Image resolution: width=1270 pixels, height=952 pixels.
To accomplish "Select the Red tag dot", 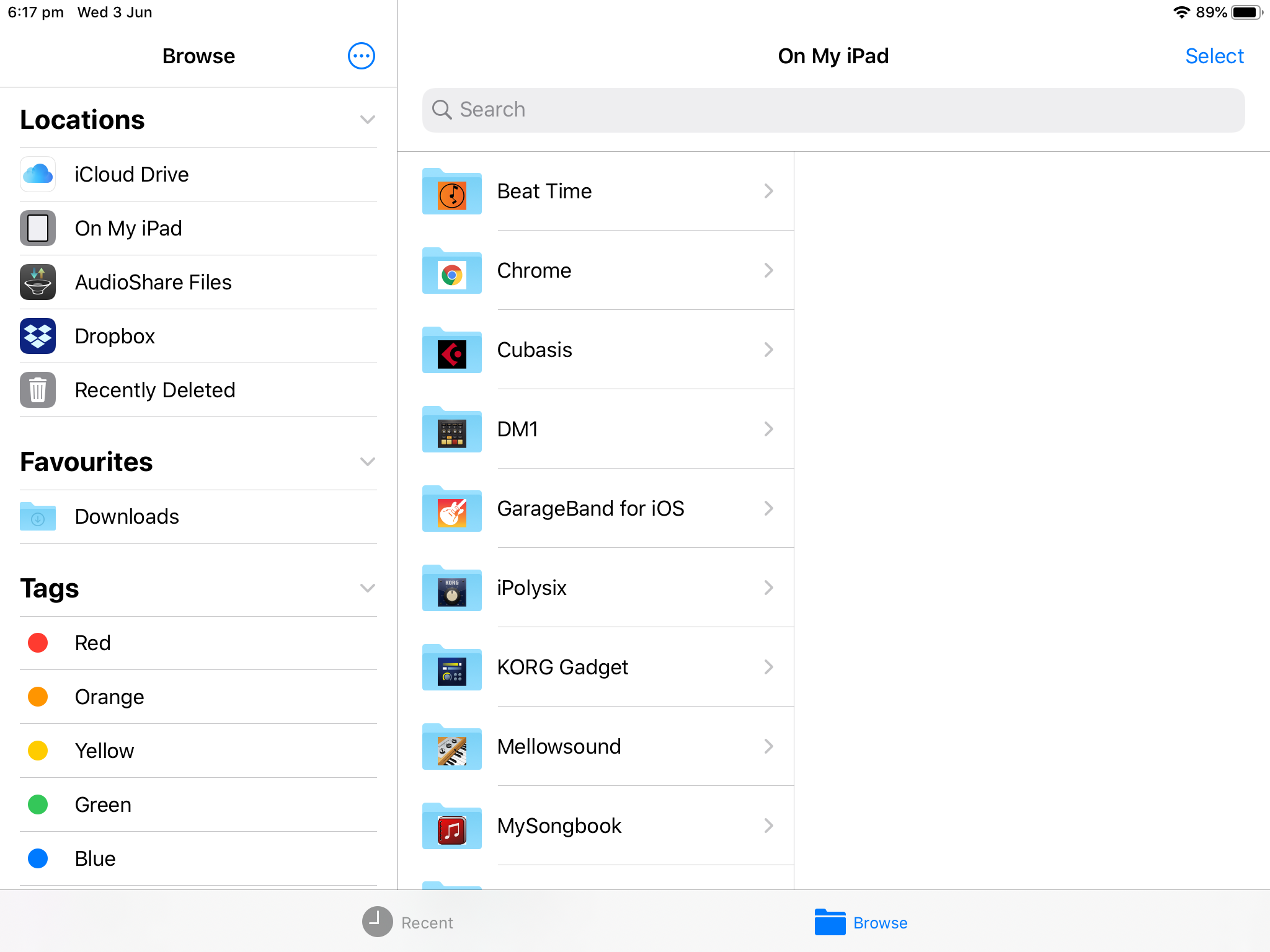I will (x=38, y=643).
